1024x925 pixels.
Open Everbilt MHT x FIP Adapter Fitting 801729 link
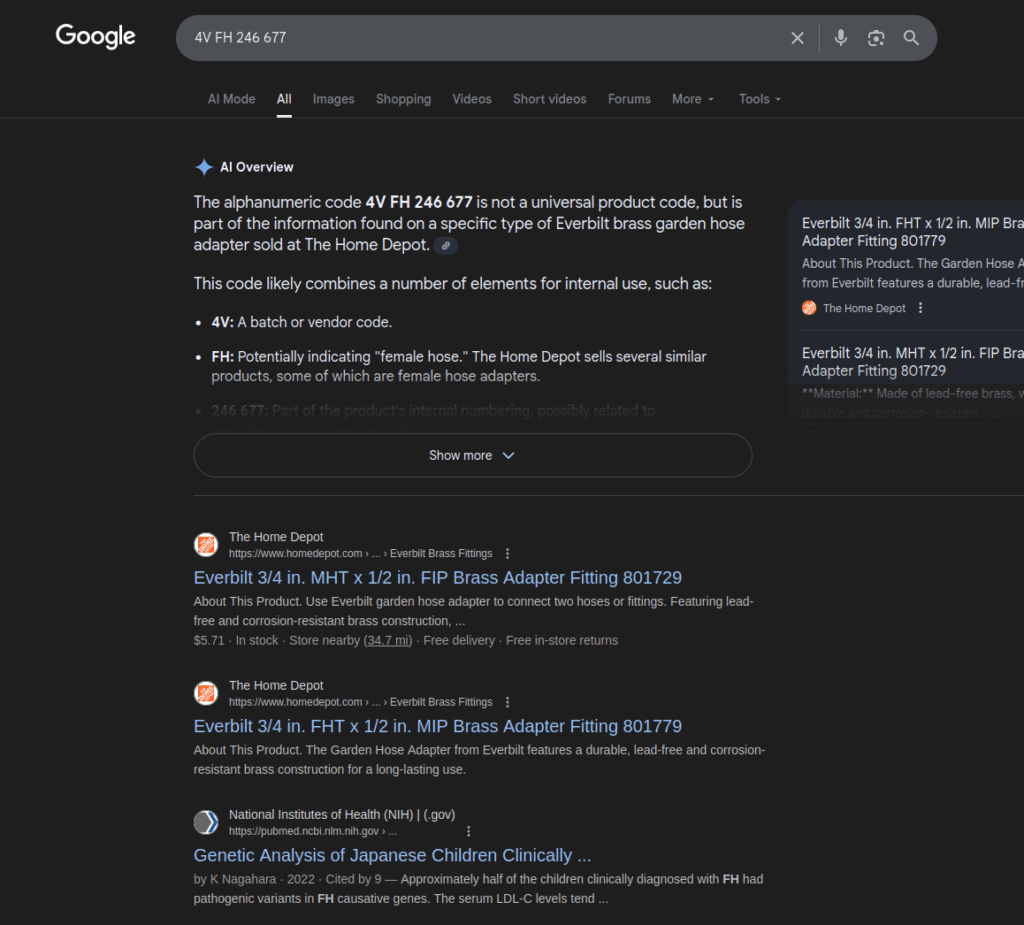click(438, 577)
